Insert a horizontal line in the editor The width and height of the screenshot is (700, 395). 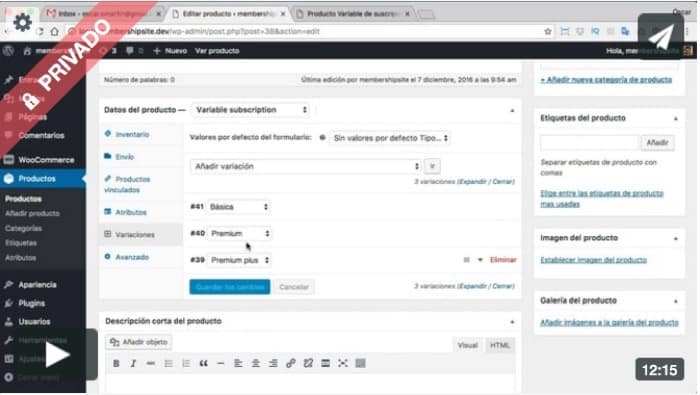(x=221, y=363)
